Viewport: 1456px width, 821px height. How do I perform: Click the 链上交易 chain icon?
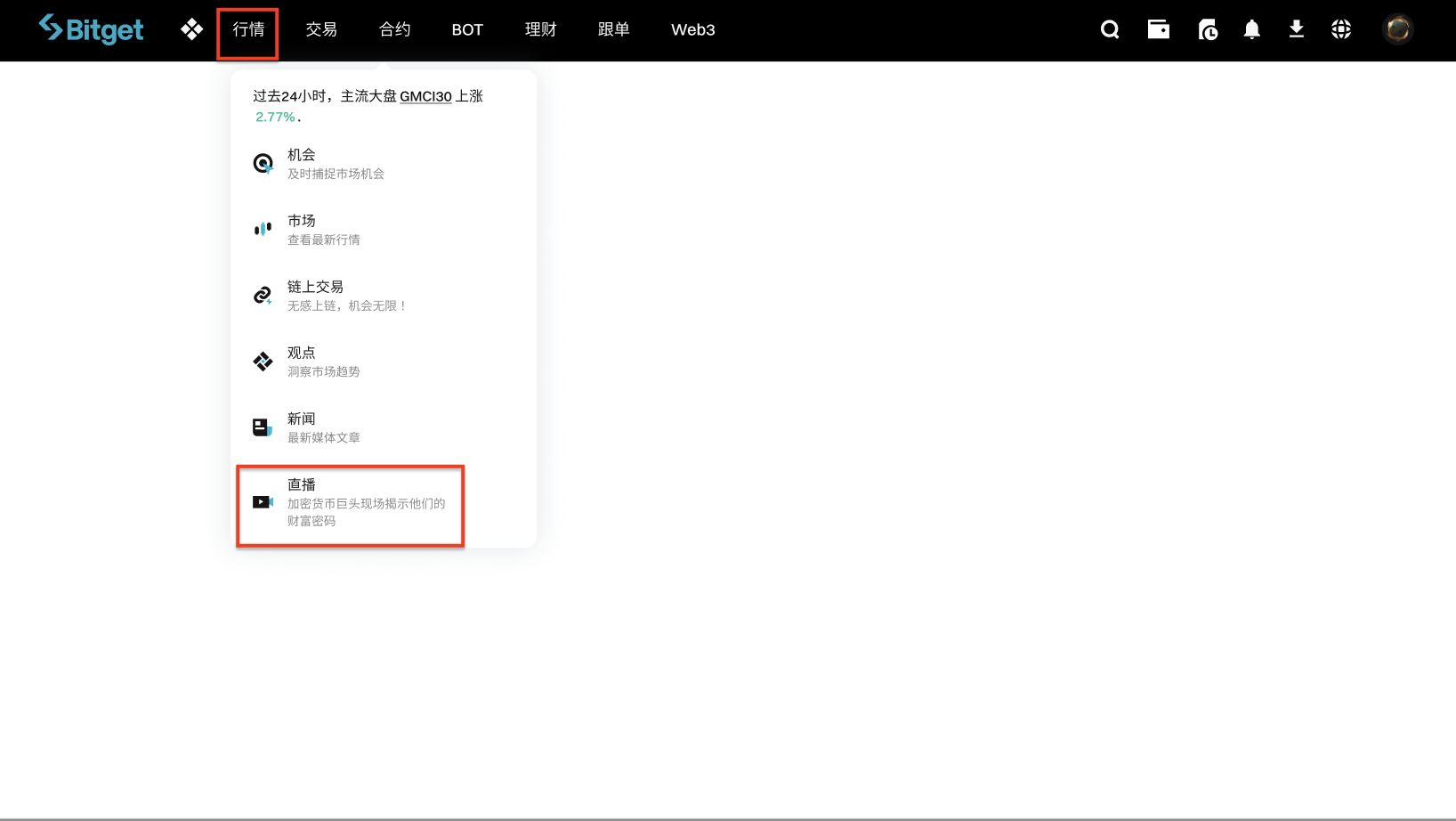click(x=263, y=296)
